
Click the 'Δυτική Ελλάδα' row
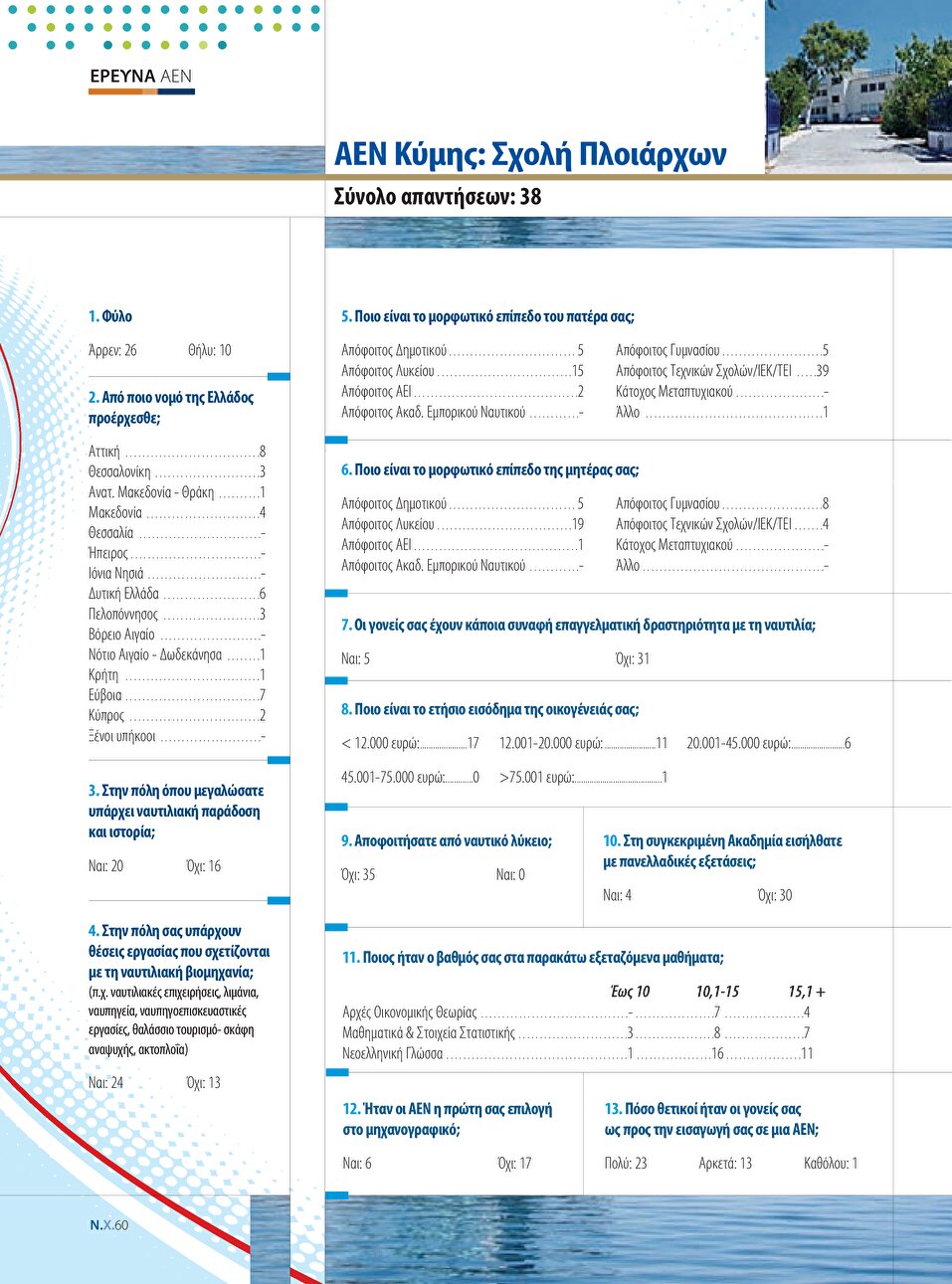click(x=177, y=594)
